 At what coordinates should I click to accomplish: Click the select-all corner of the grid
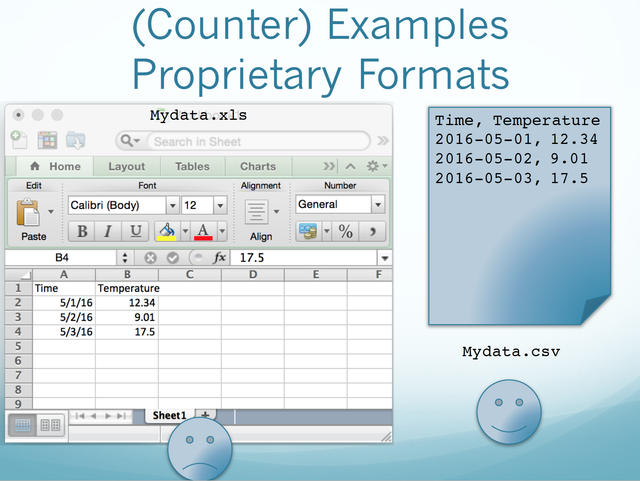19,274
